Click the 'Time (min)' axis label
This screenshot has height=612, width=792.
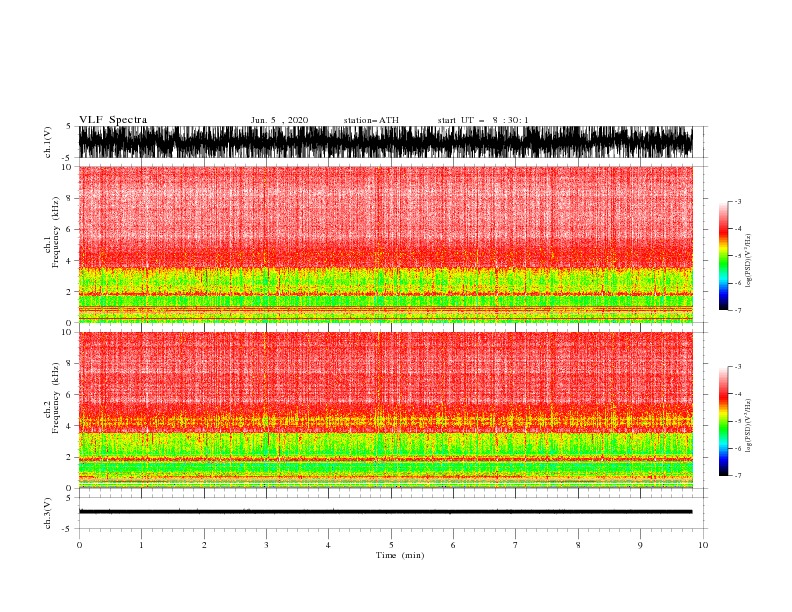pyautogui.click(x=400, y=555)
